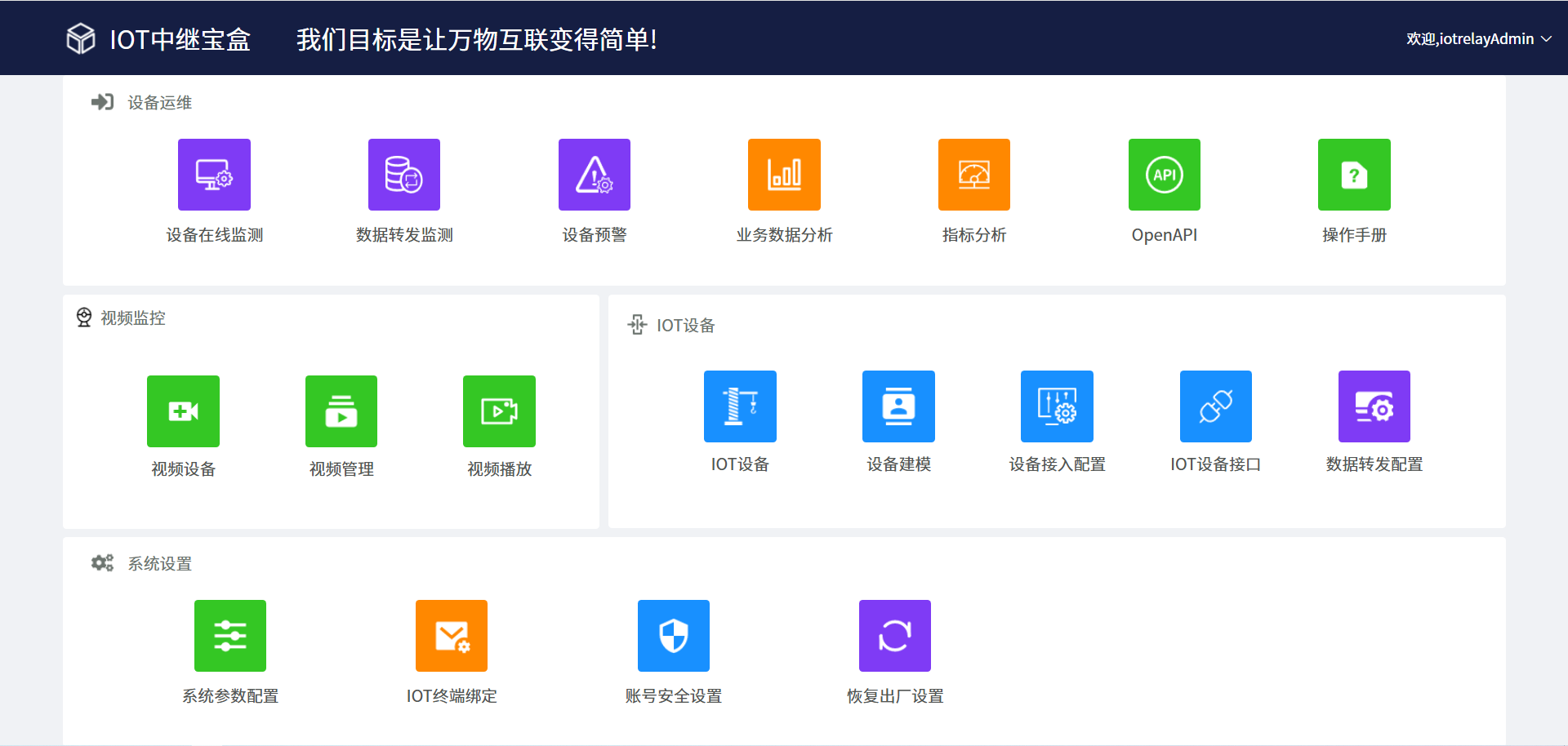Expand the iotrelayAdmin user dropdown
The image size is (1568, 746).
[x=1478, y=39]
